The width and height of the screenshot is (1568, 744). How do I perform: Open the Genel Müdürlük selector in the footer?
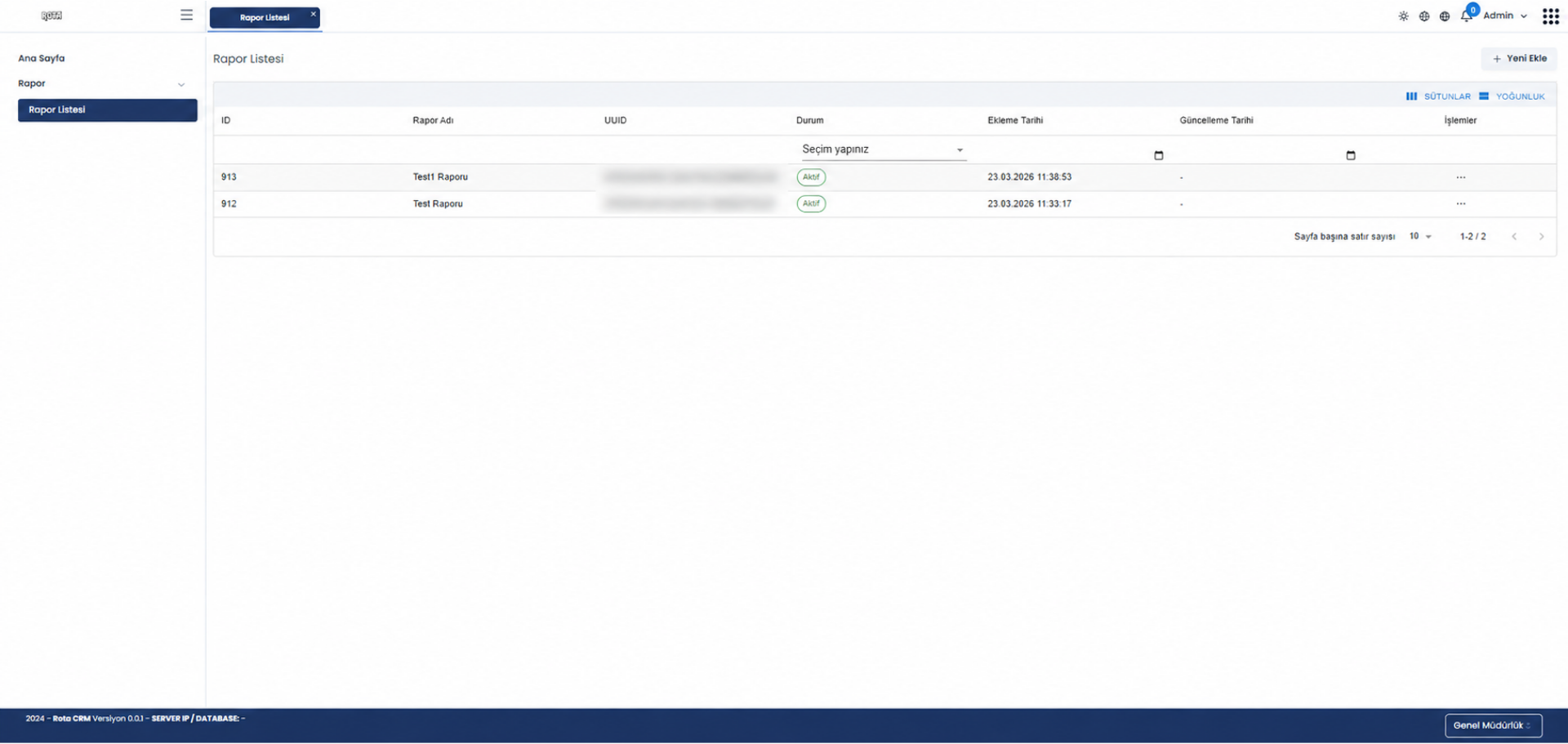(x=1493, y=725)
